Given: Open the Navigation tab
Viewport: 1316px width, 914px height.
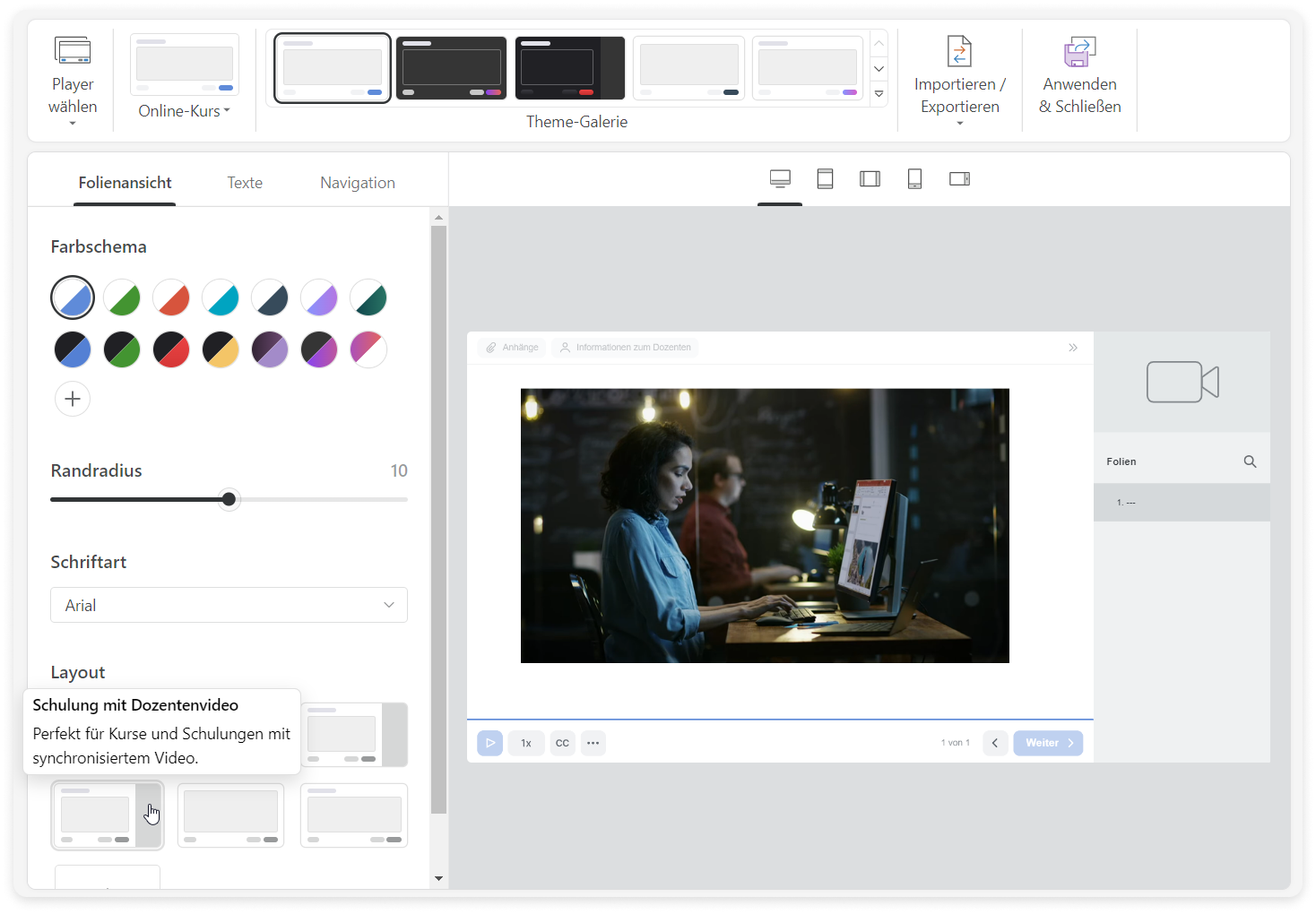Looking at the screenshot, I should pyautogui.click(x=357, y=183).
